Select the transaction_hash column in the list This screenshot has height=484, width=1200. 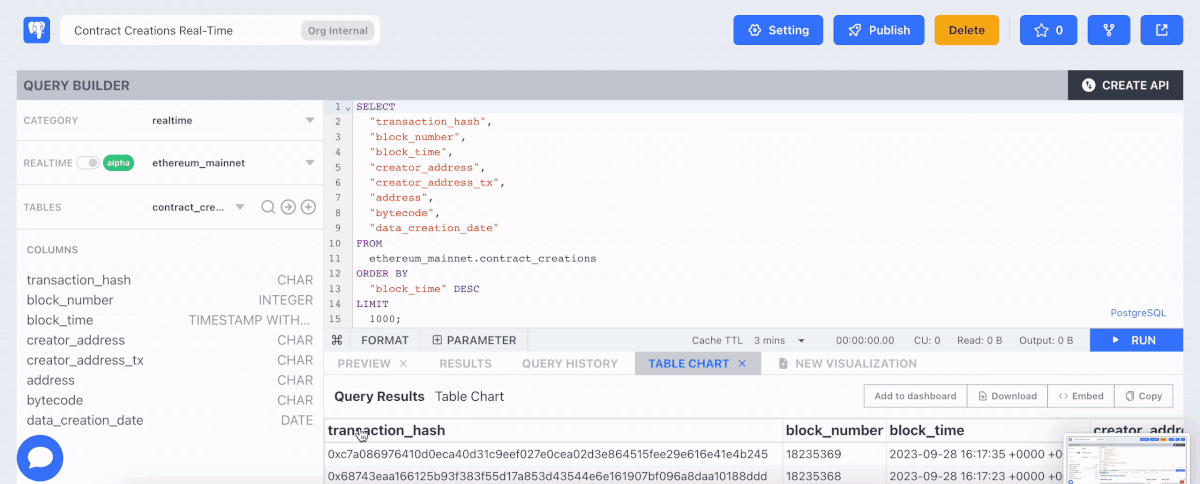170,280
